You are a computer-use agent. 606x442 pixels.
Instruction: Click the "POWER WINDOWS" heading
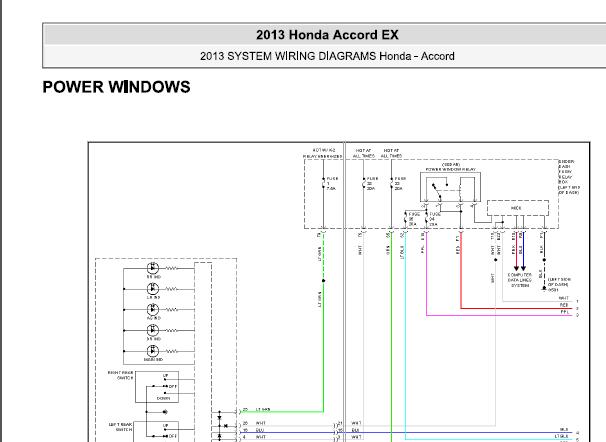click(x=116, y=87)
